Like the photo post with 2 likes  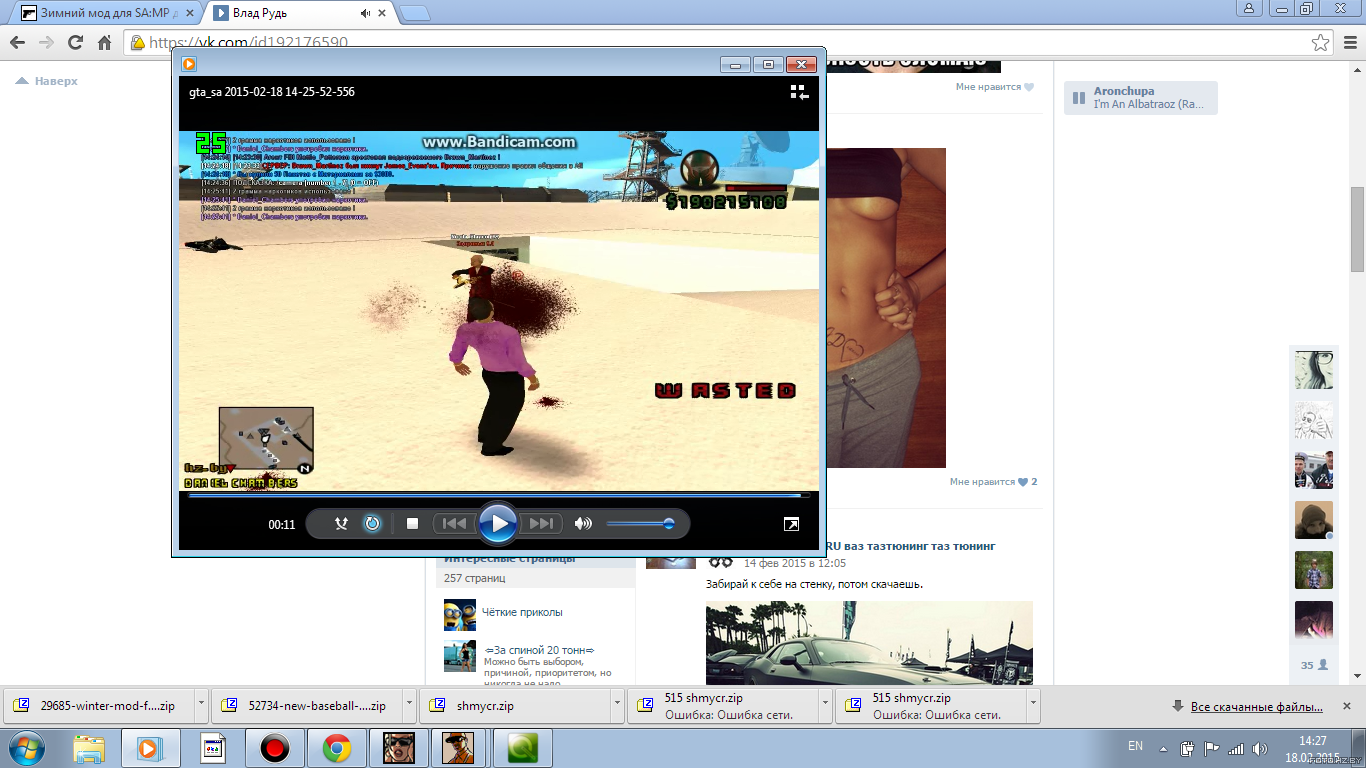[x=993, y=482]
